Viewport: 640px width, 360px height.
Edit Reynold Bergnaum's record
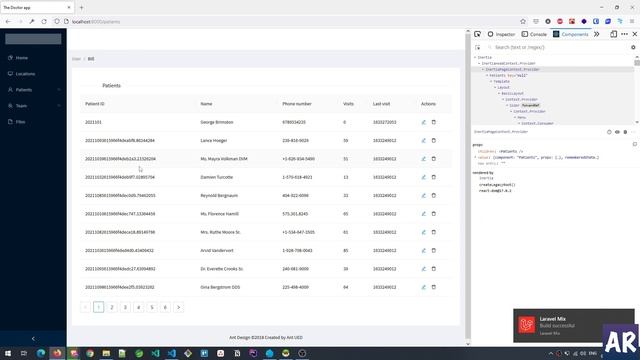[x=424, y=196]
